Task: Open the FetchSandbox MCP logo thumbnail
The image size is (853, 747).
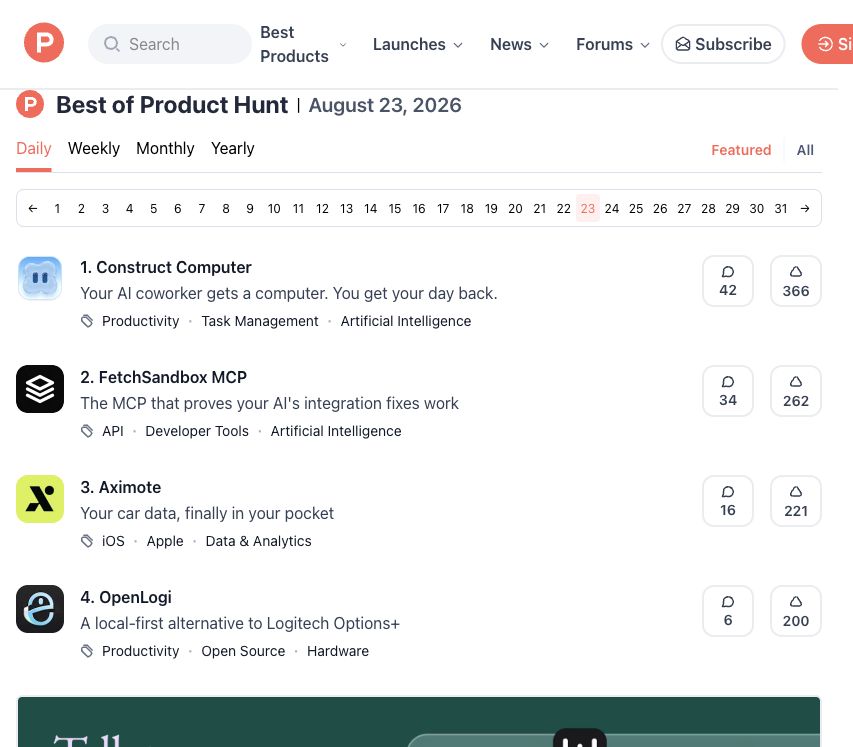Action: (x=40, y=389)
